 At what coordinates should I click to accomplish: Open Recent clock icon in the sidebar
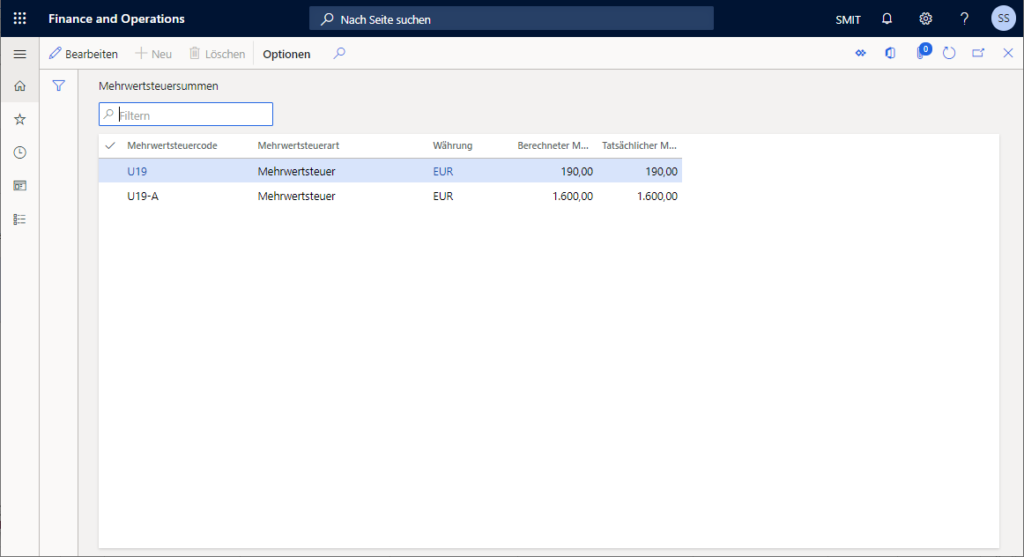[19, 152]
